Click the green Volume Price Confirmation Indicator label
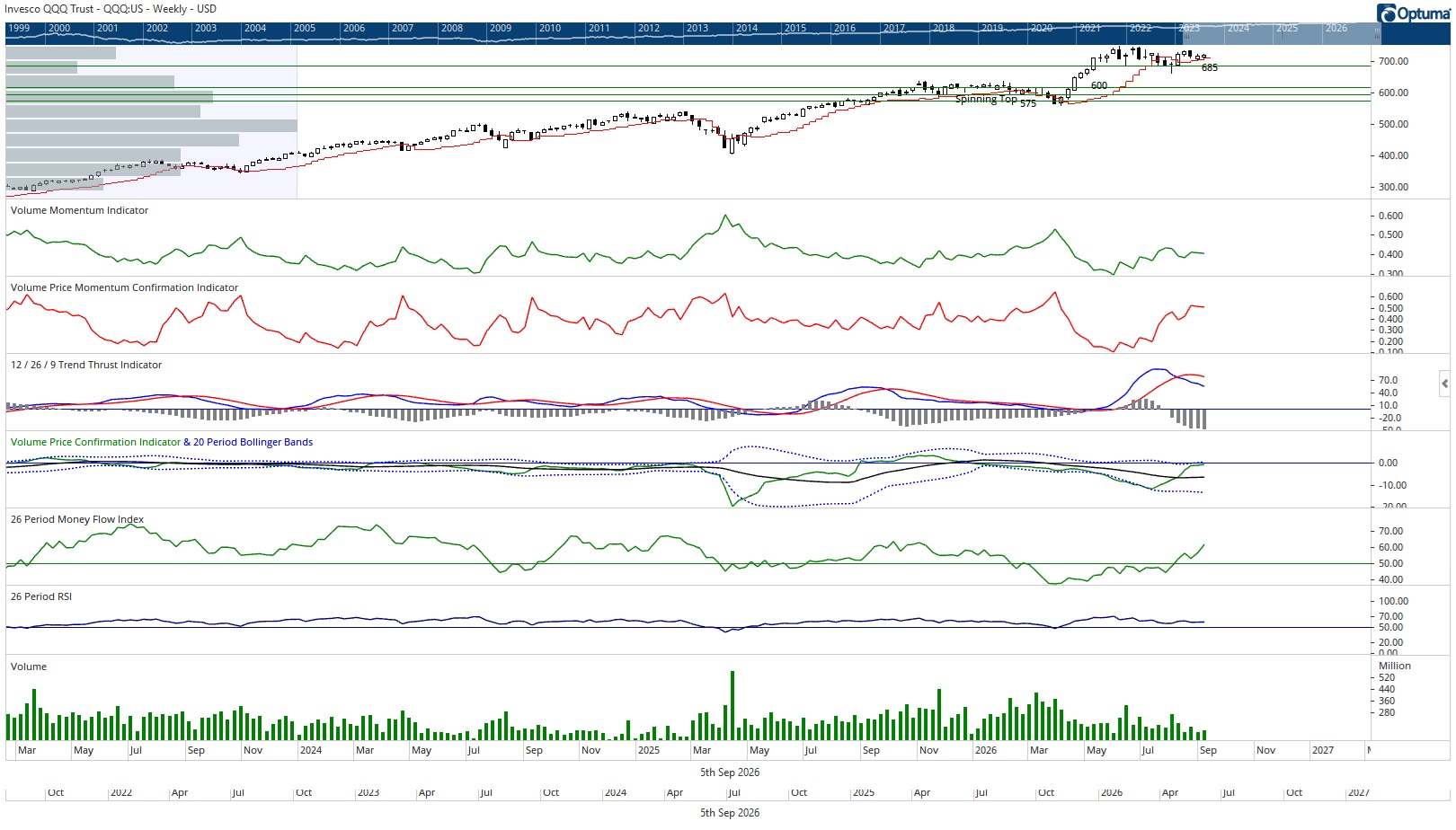Viewport: 1456px width, 830px height. tap(95, 442)
